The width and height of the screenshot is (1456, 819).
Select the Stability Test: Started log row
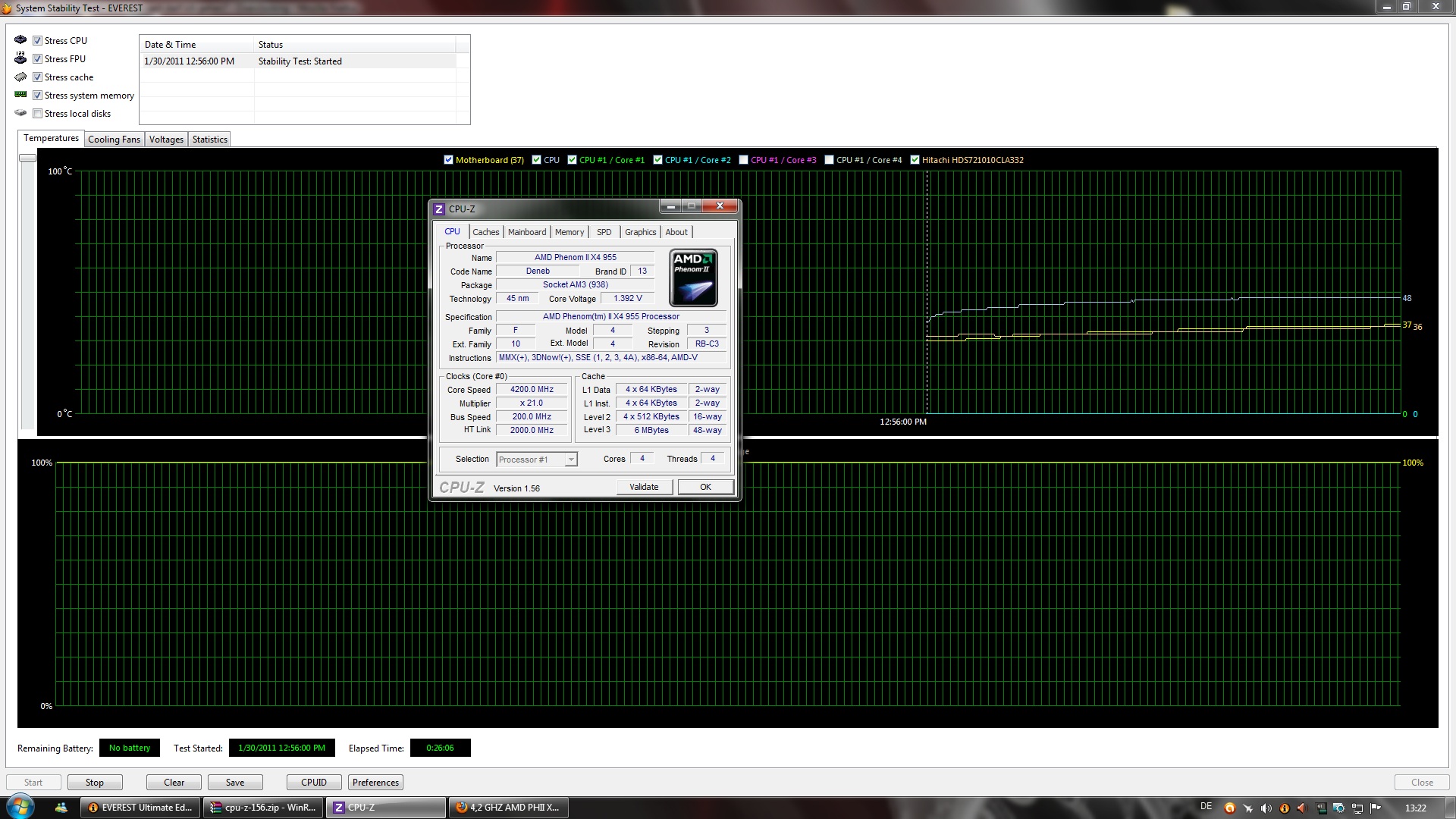(300, 61)
